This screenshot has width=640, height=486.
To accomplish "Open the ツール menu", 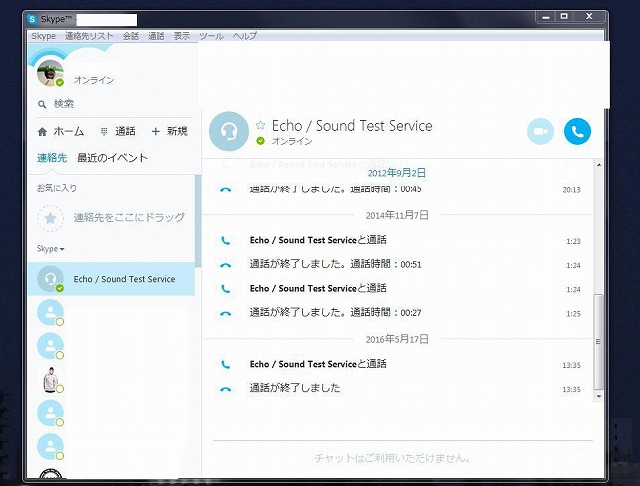I will click(211, 36).
